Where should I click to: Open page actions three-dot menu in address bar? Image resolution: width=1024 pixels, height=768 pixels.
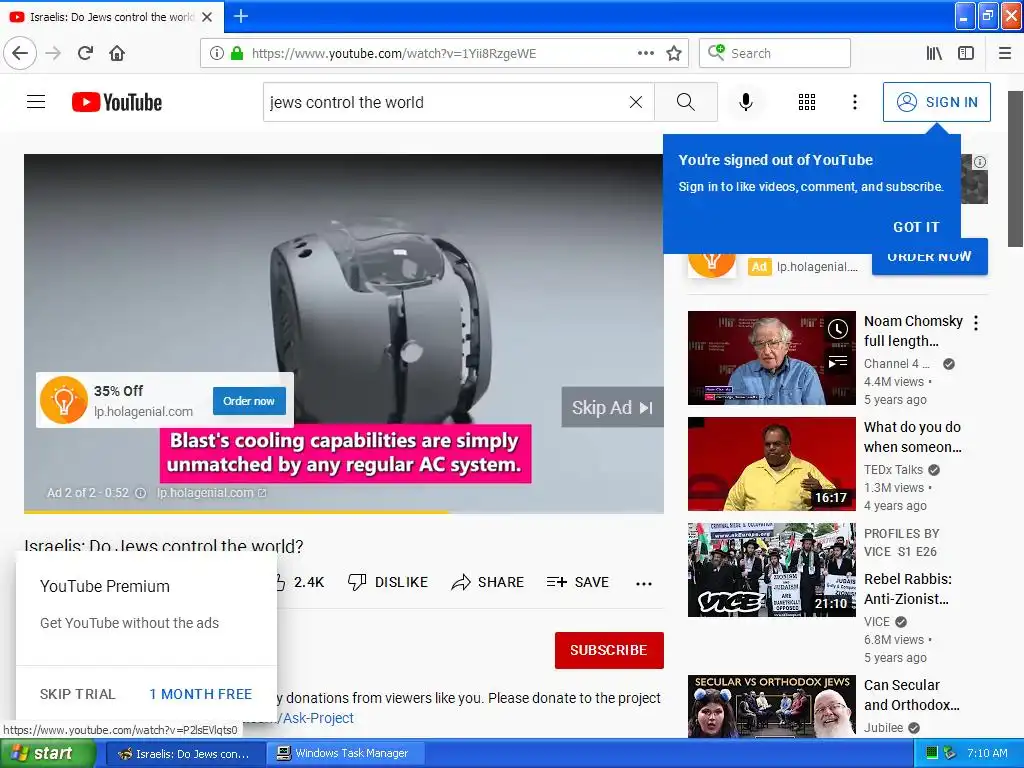tap(646, 53)
